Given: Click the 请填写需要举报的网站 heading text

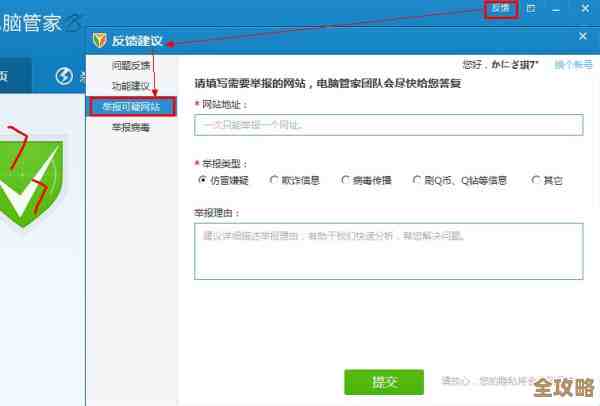Looking at the screenshot, I should coord(328,83).
